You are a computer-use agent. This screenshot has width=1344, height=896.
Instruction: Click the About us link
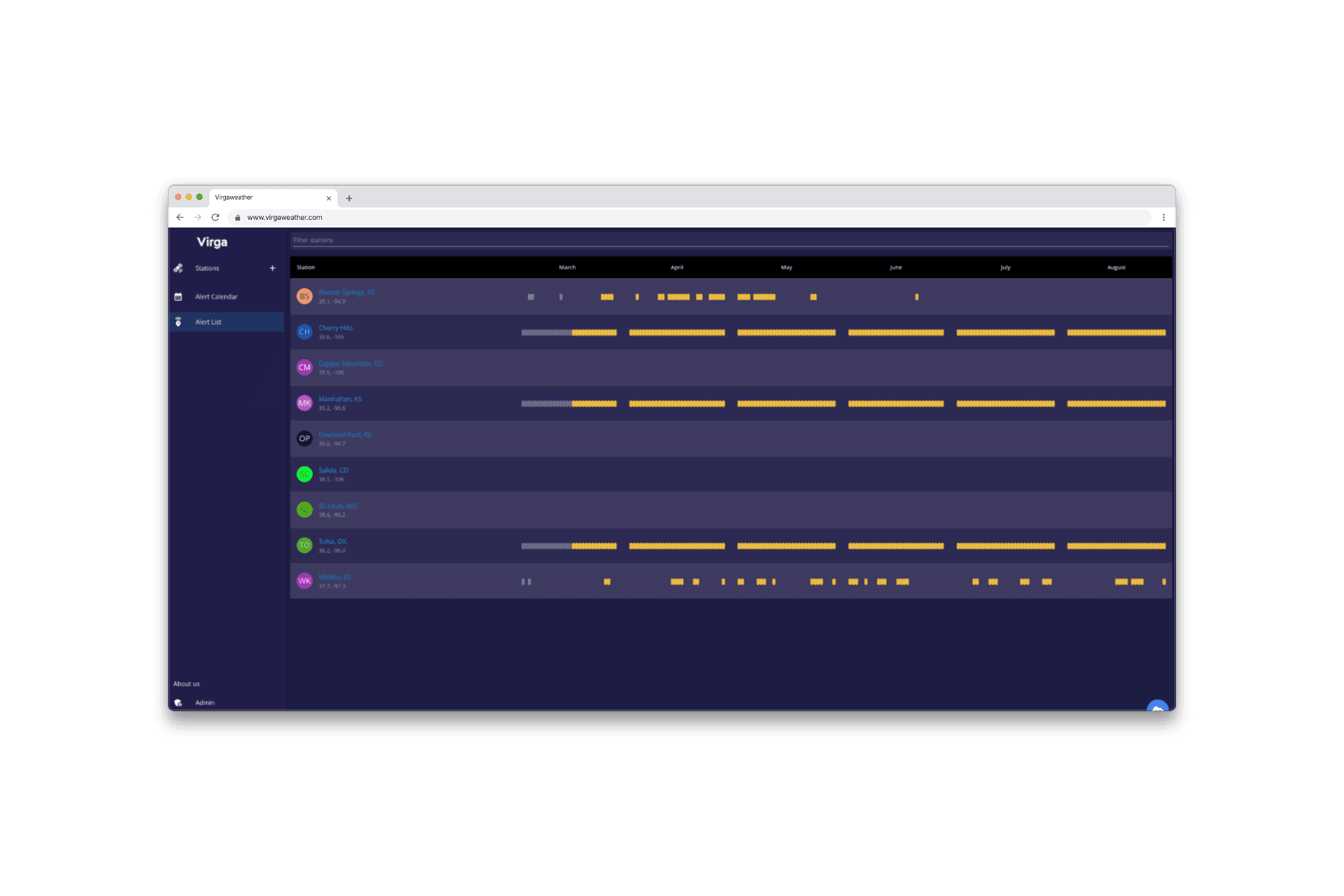186,684
